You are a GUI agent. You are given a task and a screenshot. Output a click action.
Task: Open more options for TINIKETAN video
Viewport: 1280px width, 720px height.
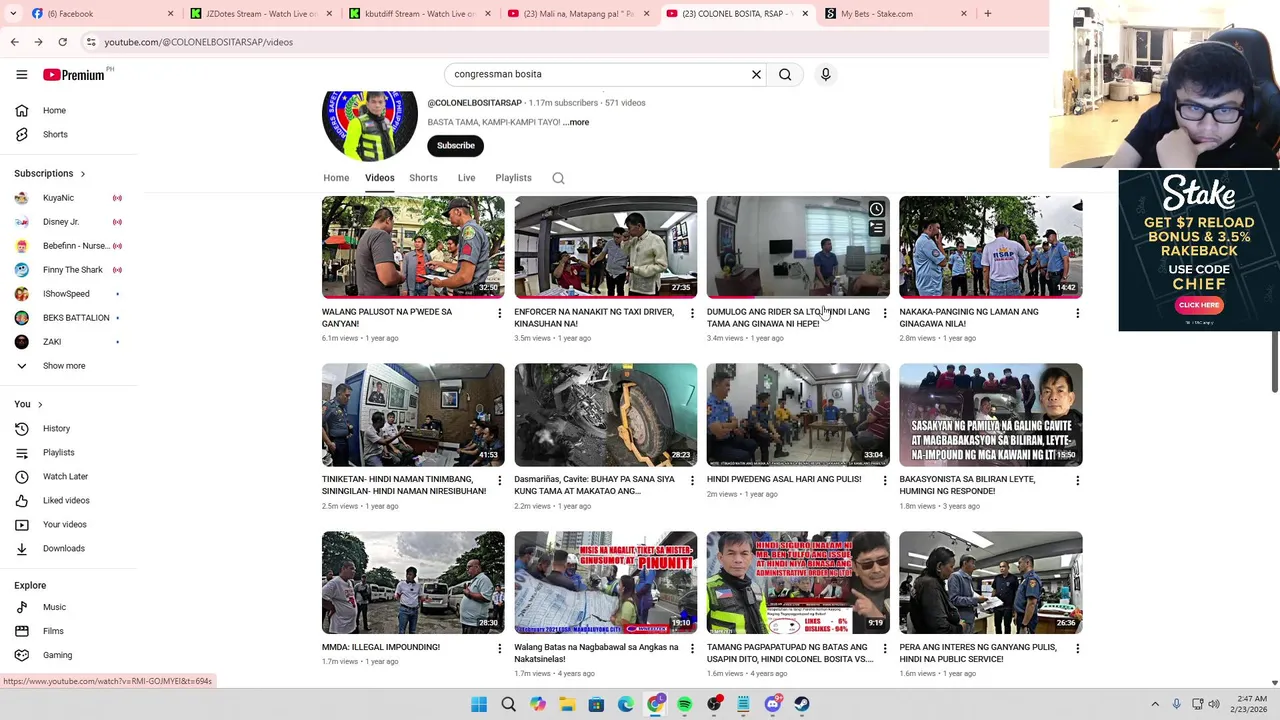[499, 481]
